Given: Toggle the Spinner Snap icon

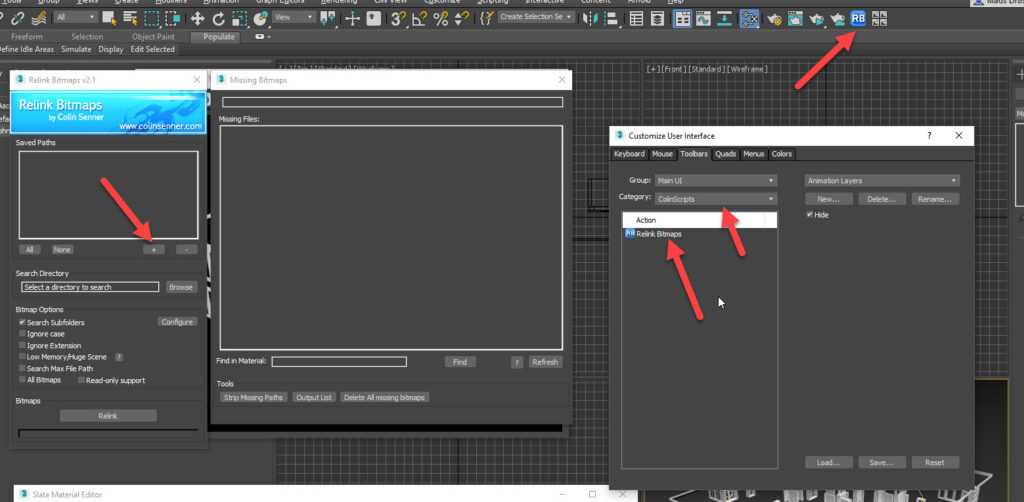Looking at the screenshot, I should click(x=460, y=19).
